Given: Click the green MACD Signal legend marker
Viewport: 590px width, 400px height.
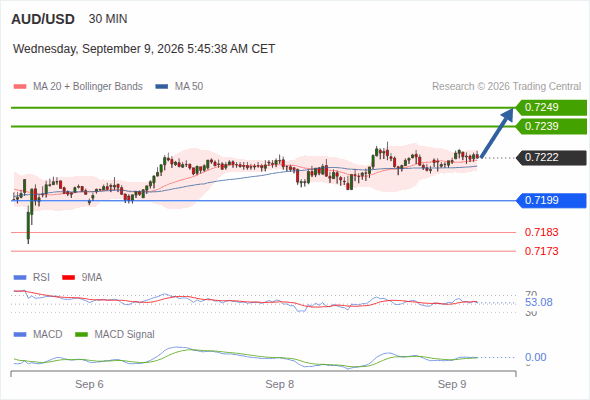Looking at the screenshot, I should tap(81, 335).
